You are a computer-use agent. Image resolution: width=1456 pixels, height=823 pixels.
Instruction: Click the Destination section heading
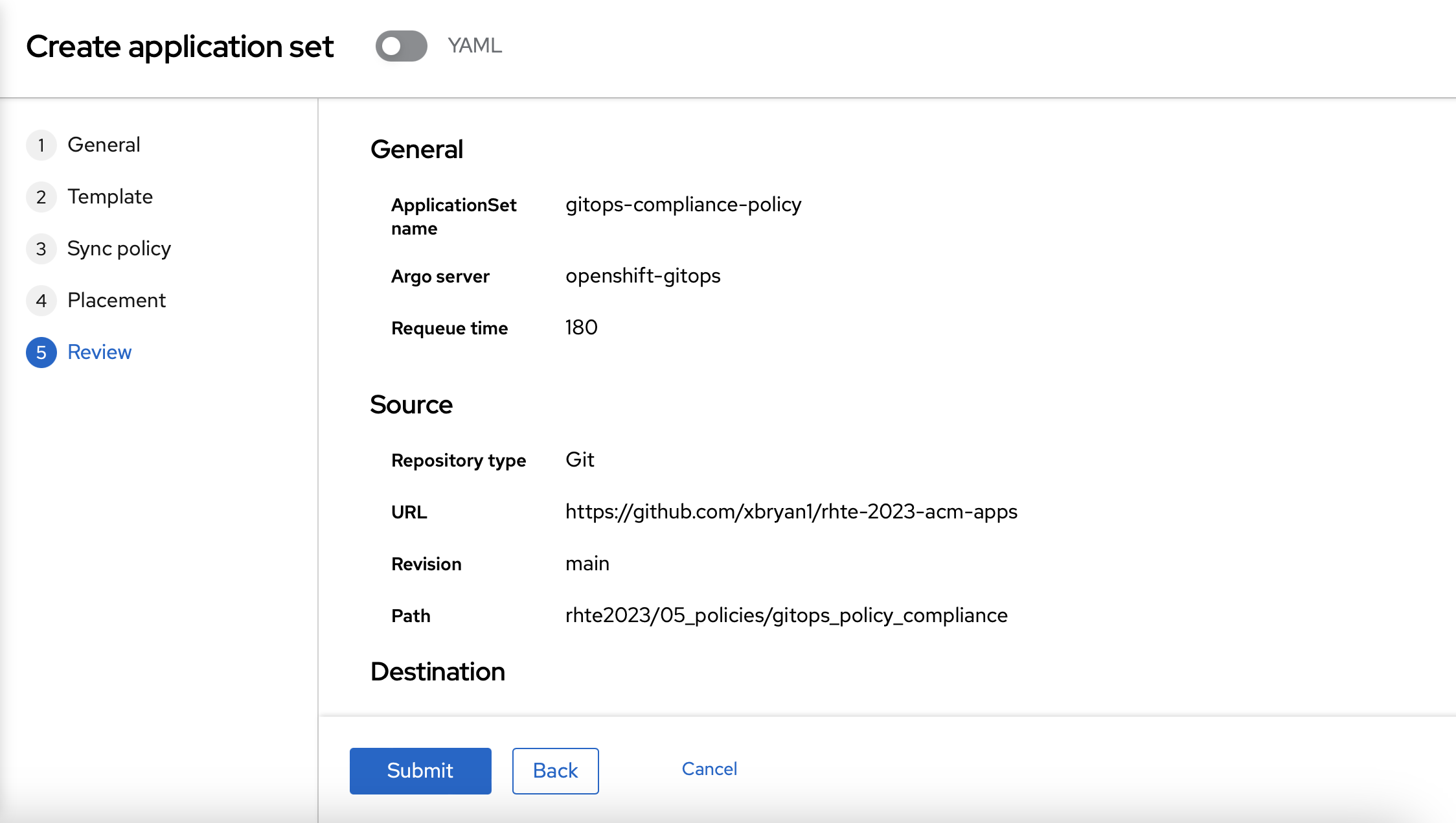pyautogui.click(x=438, y=671)
